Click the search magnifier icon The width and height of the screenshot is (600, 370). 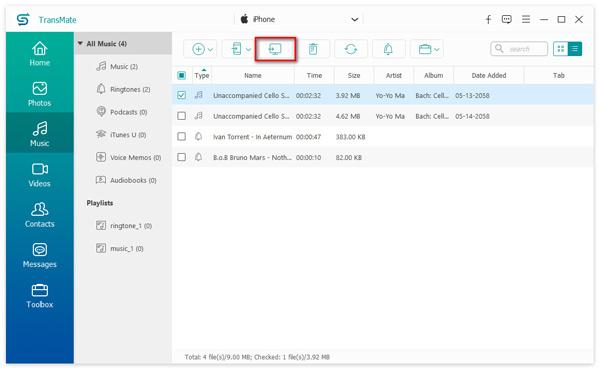tap(499, 49)
